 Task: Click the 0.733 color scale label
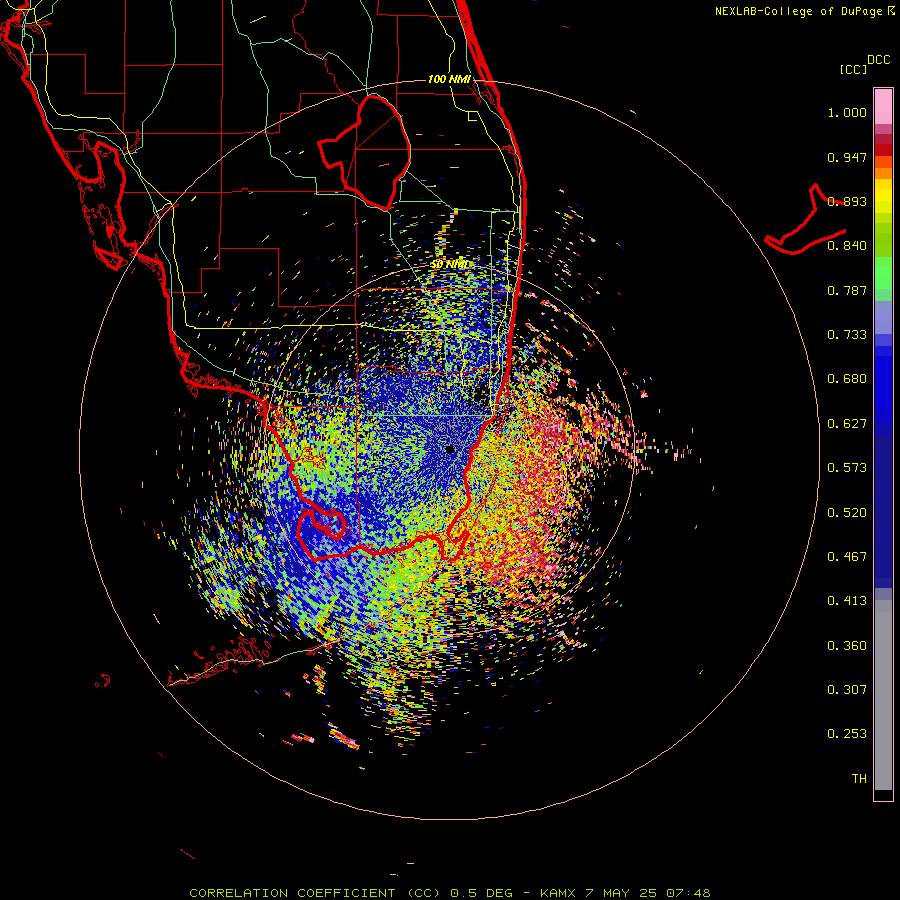847,335
